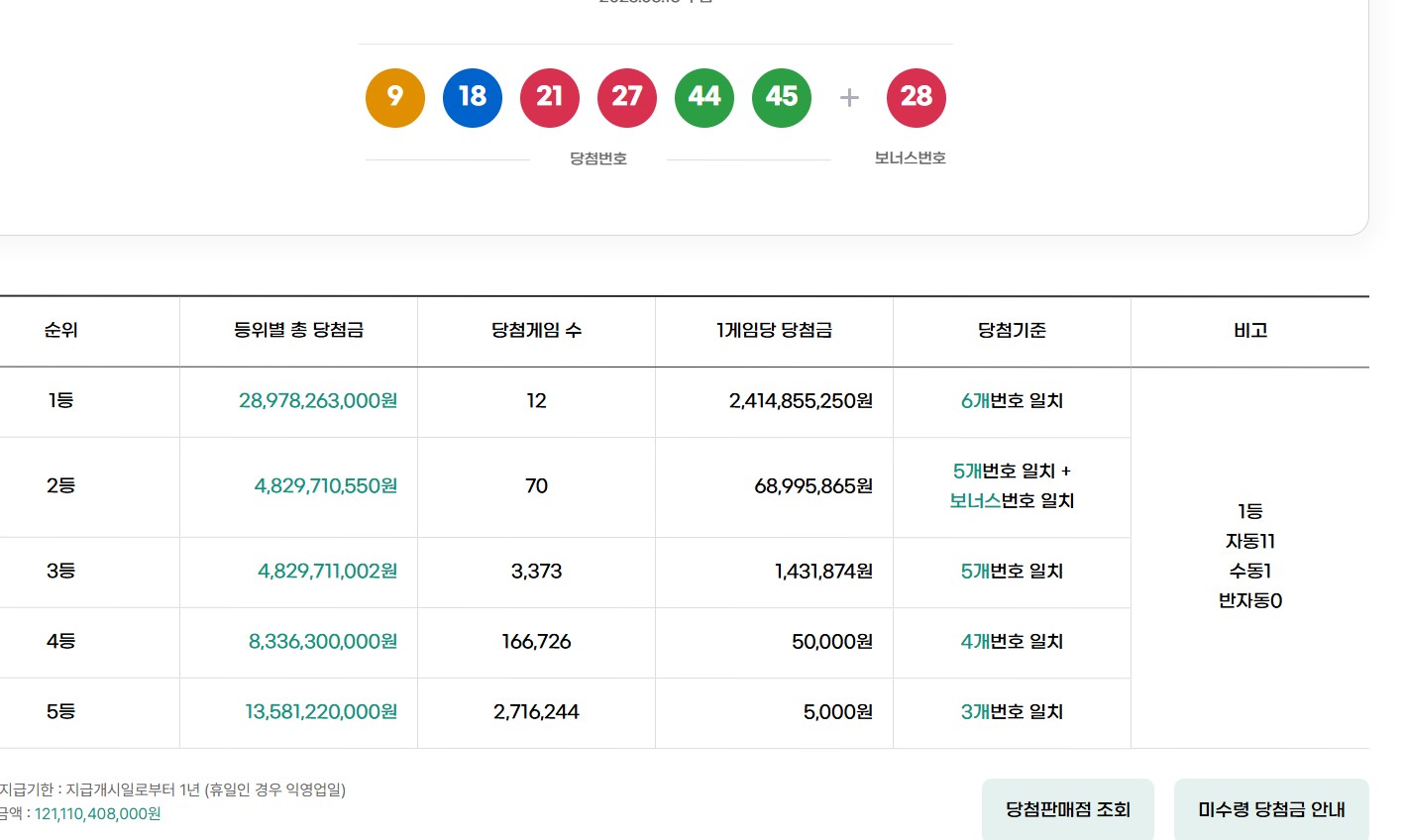Click the red winning ball number 21

(x=550, y=97)
